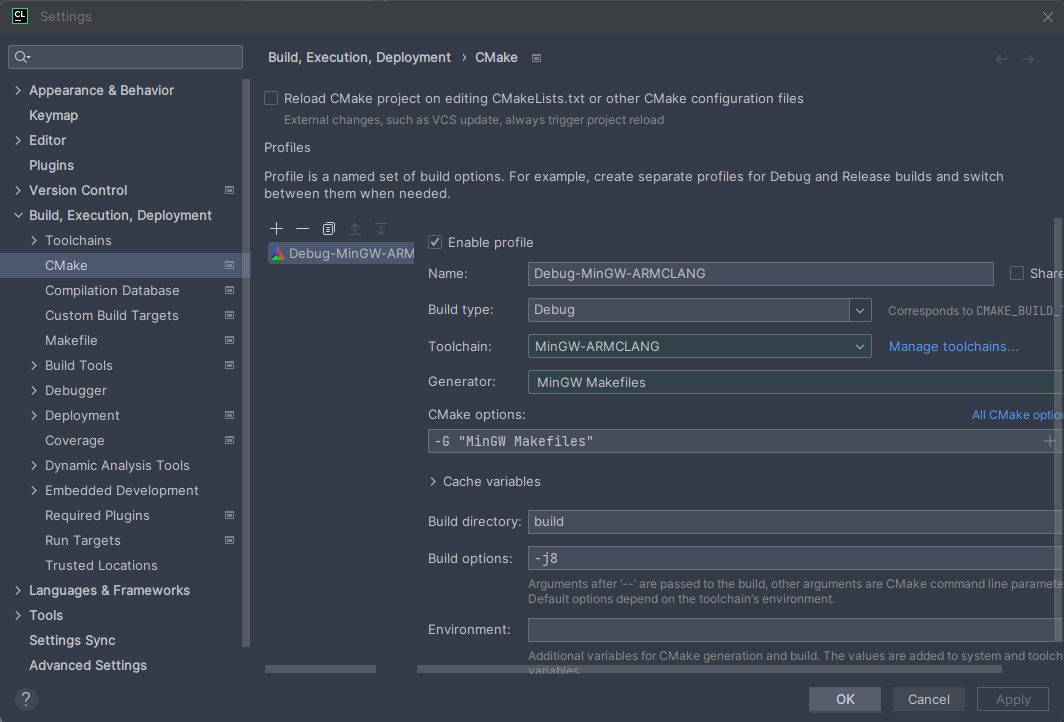The image size is (1064, 722).
Task: Expand the Tools category
Action: (x=18, y=615)
